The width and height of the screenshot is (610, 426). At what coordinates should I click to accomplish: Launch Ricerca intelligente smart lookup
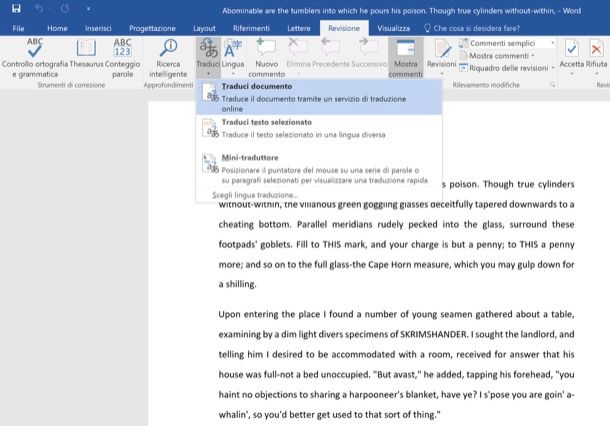168,58
